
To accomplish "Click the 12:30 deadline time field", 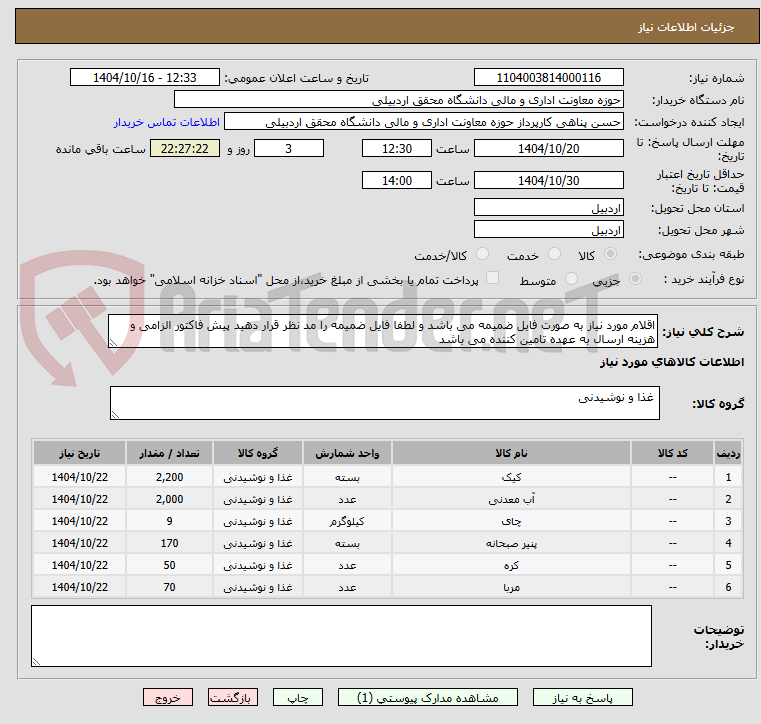I will 397,148.
